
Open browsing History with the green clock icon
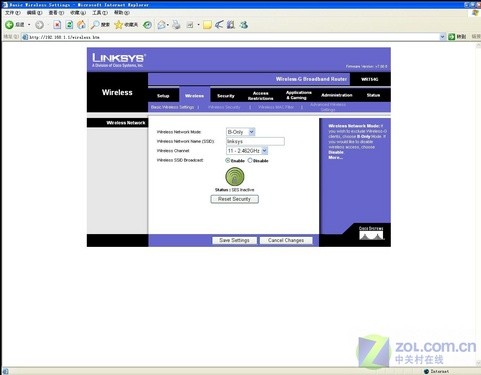[x=147, y=25]
